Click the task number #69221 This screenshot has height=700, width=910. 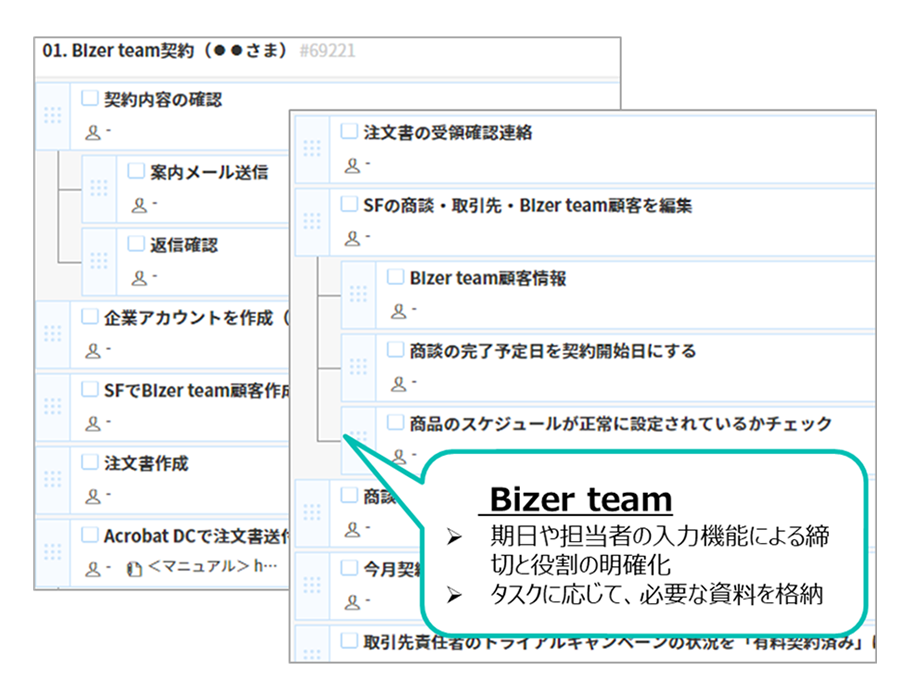tap(327, 51)
